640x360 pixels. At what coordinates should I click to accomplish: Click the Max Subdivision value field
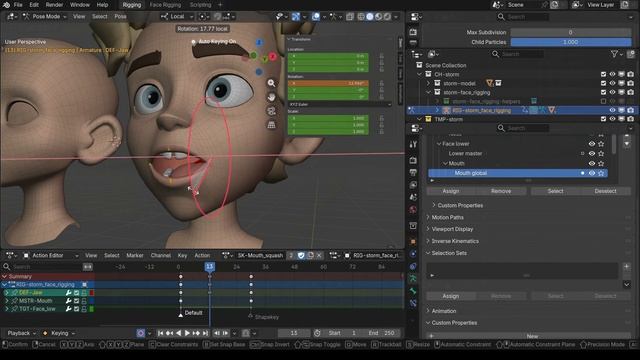[571, 32]
